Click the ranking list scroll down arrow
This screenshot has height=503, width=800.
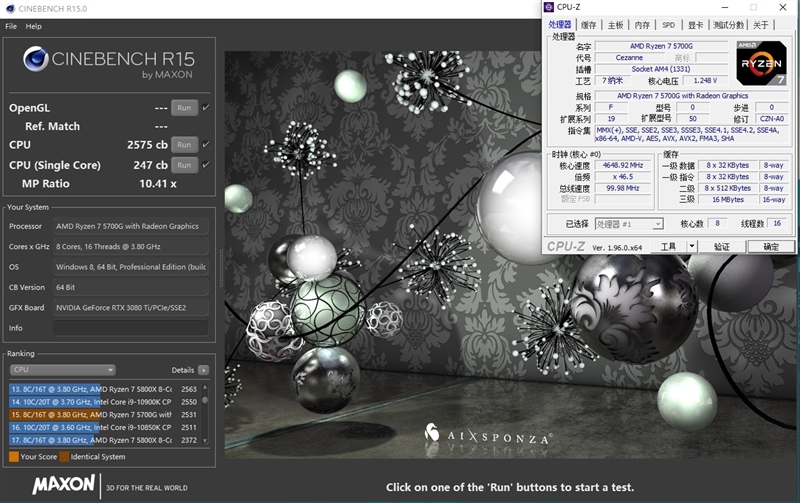[205, 441]
